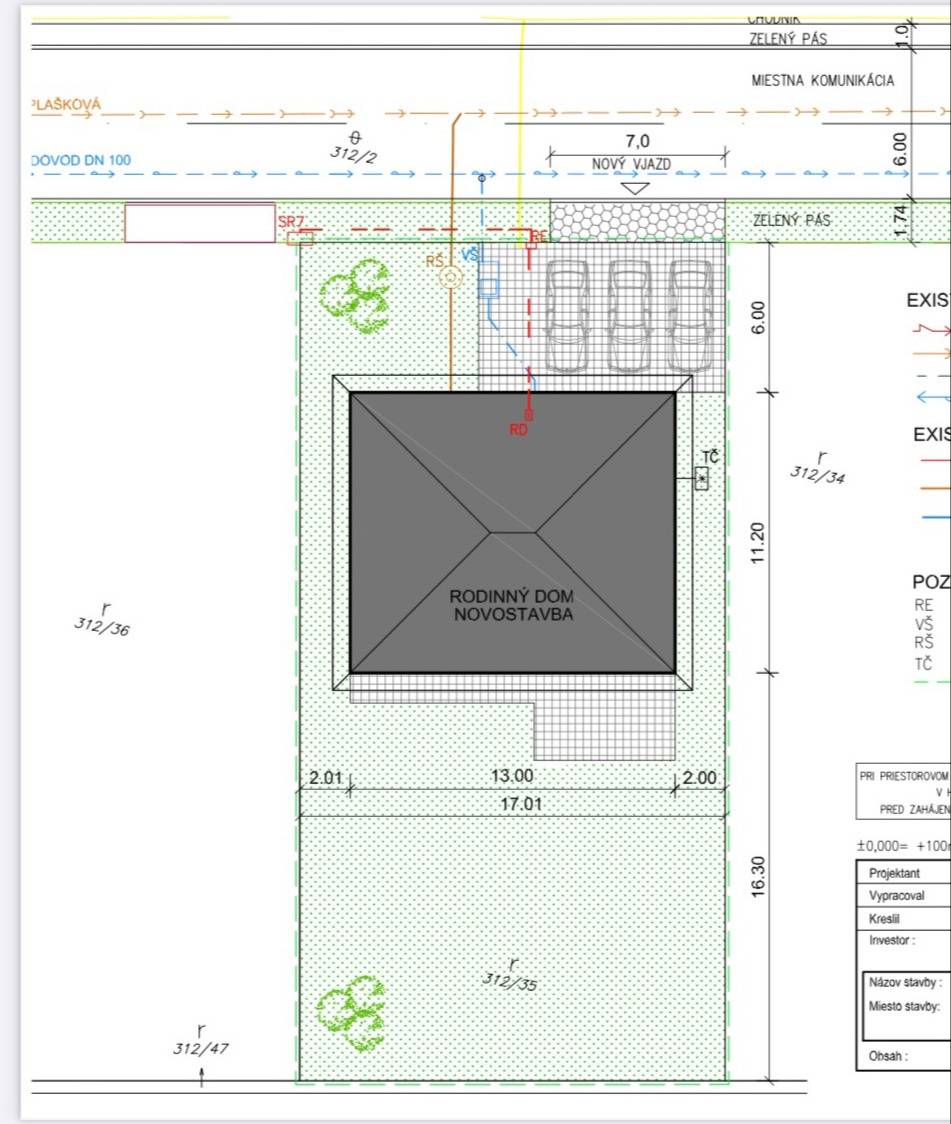Image resolution: width=951 pixels, height=1124 pixels.
Task: Select the MIESTNA KOMUNIKÁCIA label
Action: click(823, 80)
